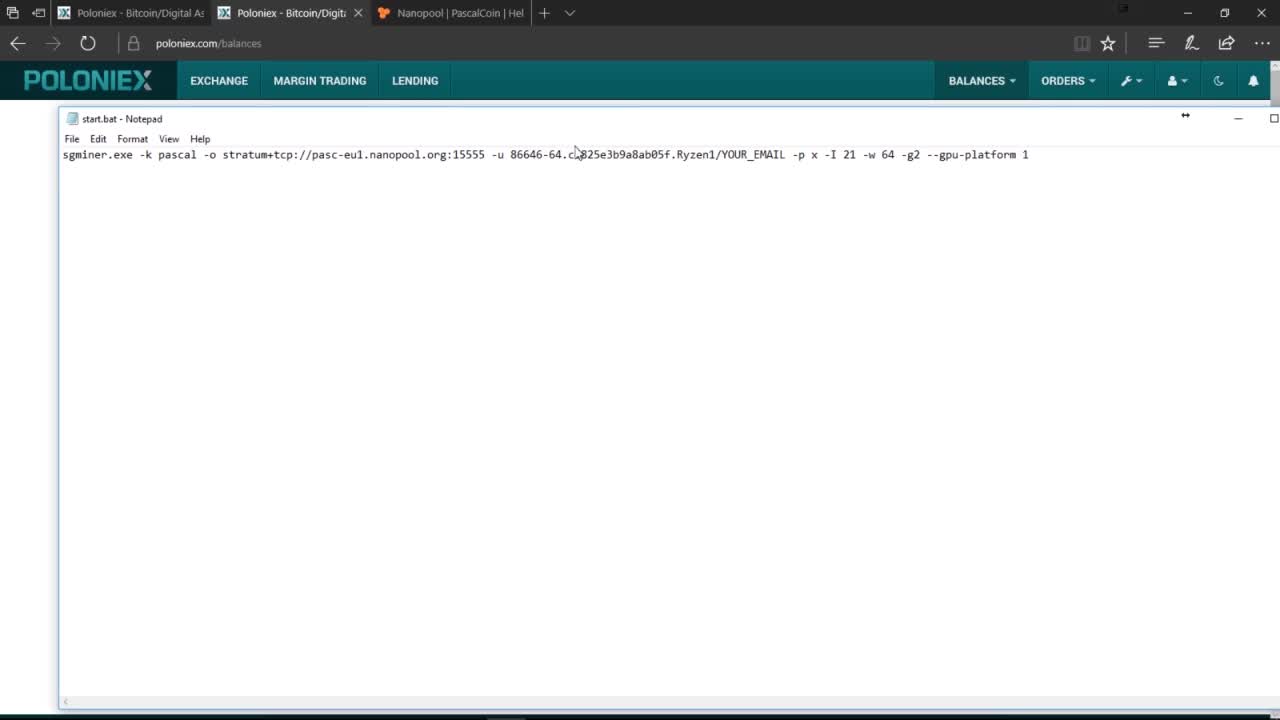Viewport: 1280px width, 720px height.
Task: Click the set tabs aside icon
Action: pos(39,13)
